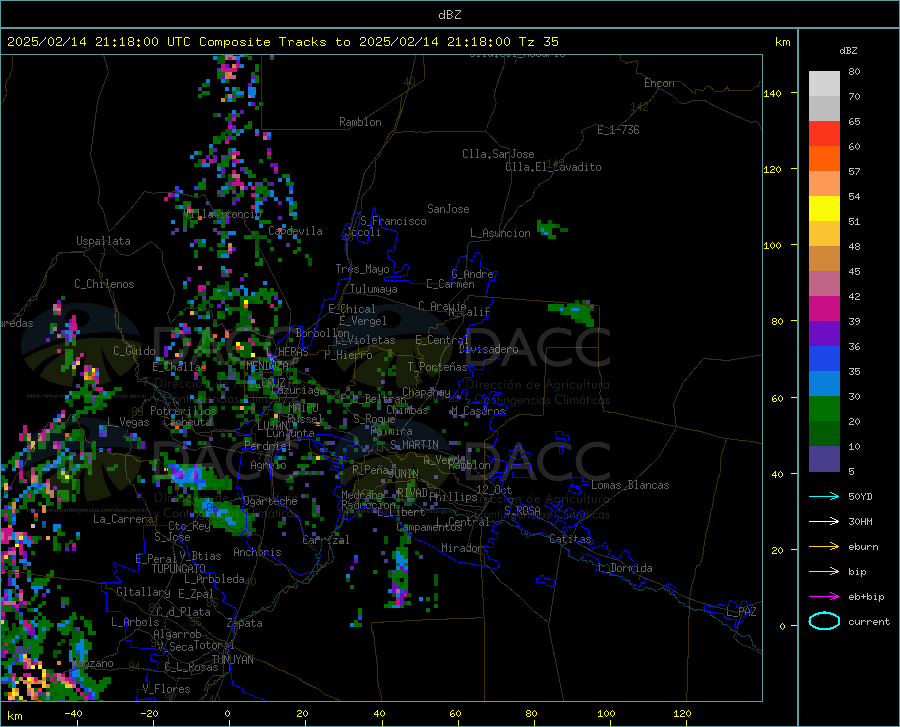This screenshot has width=900, height=727.
Task: Click the TUNUYAN map label
Action: coord(232,660)
